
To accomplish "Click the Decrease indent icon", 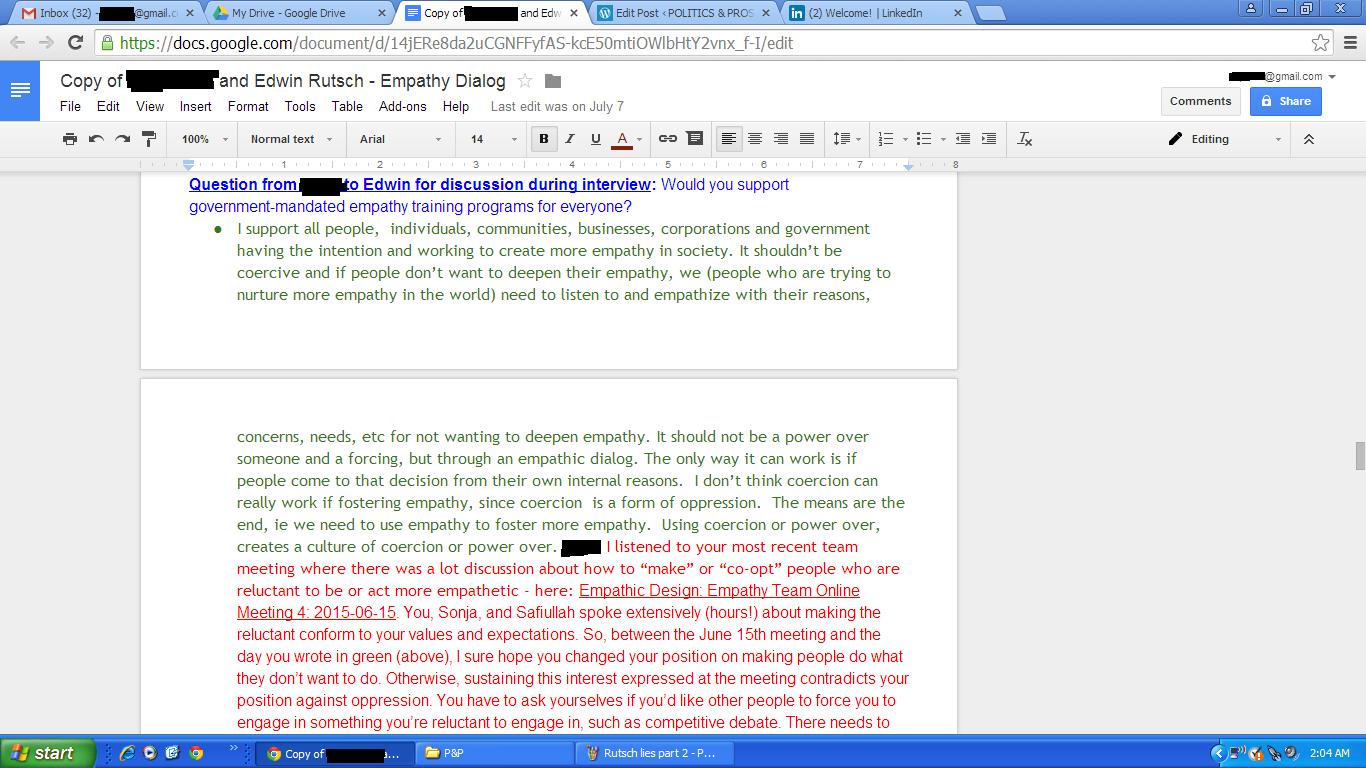I will tap(962, 139).
